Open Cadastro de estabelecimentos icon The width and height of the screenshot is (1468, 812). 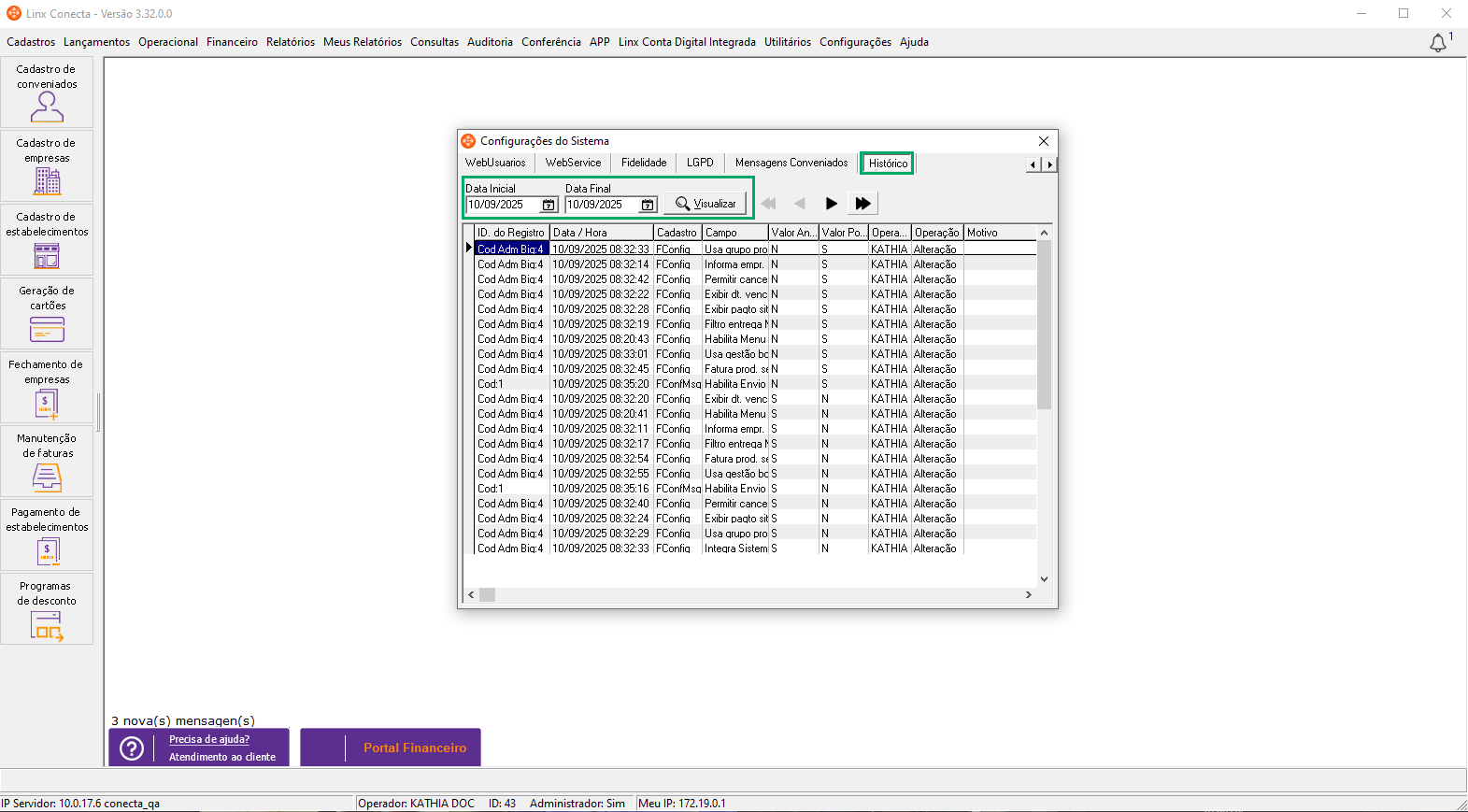click(47, 240)
